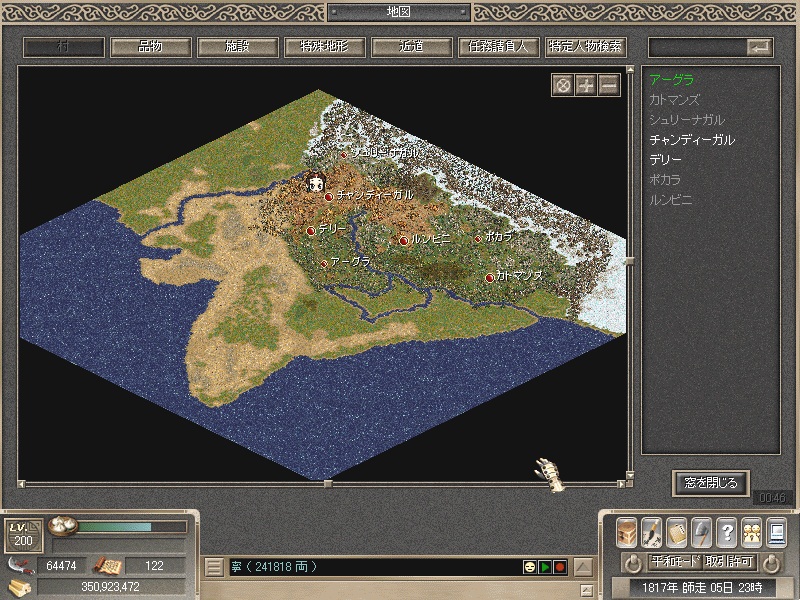Expand chat window with up triangle button
800x600 pixels.
pyautogui.click(x=583, y=567)
